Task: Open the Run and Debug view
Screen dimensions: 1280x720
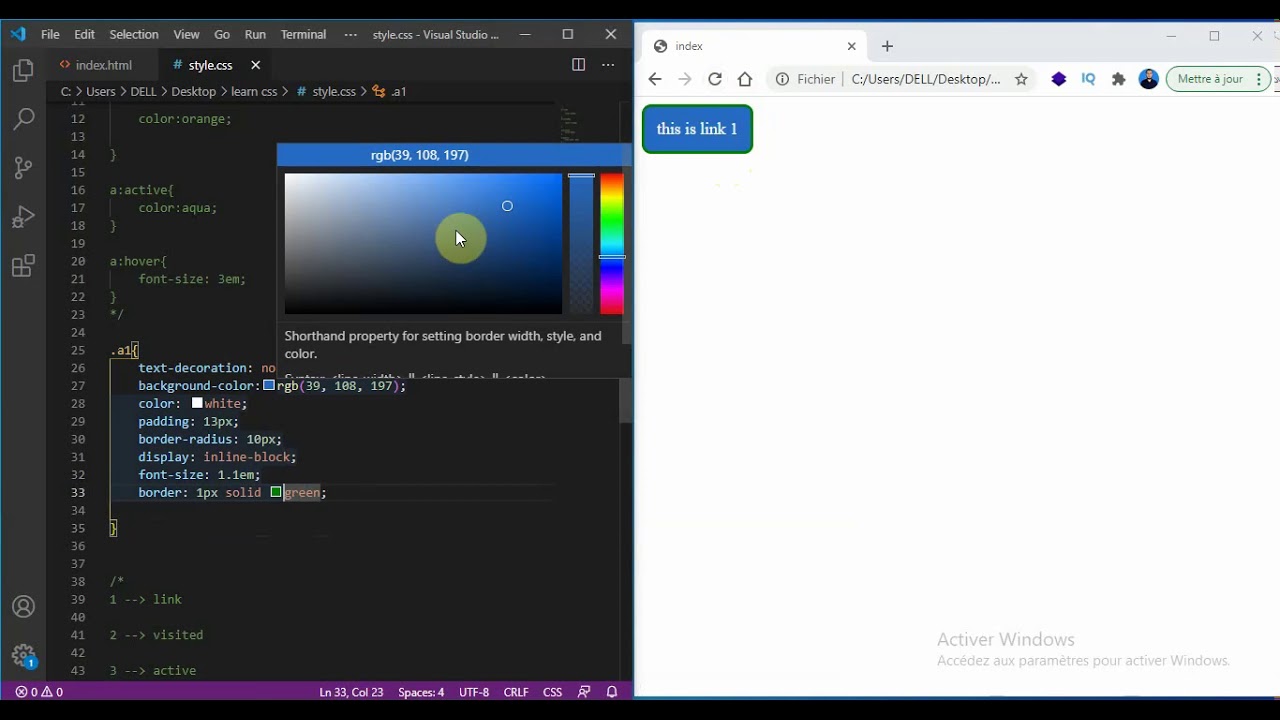Action: coord(23,217)
